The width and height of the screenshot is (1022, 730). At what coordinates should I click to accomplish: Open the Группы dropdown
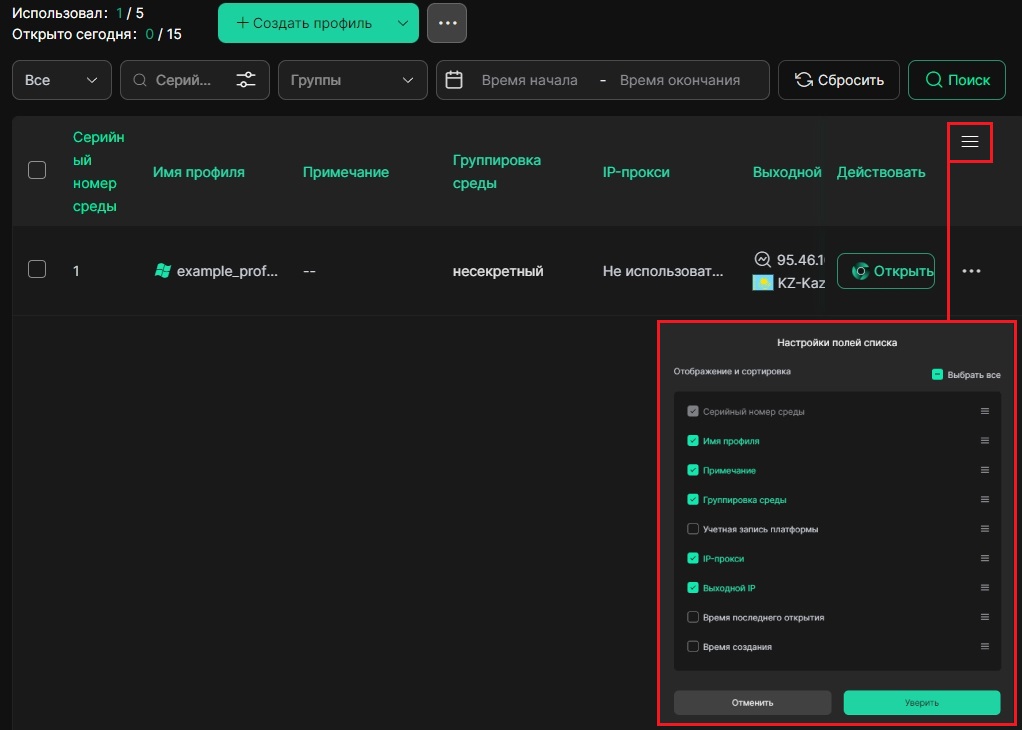pyautogui.click(x=353, y=80)
